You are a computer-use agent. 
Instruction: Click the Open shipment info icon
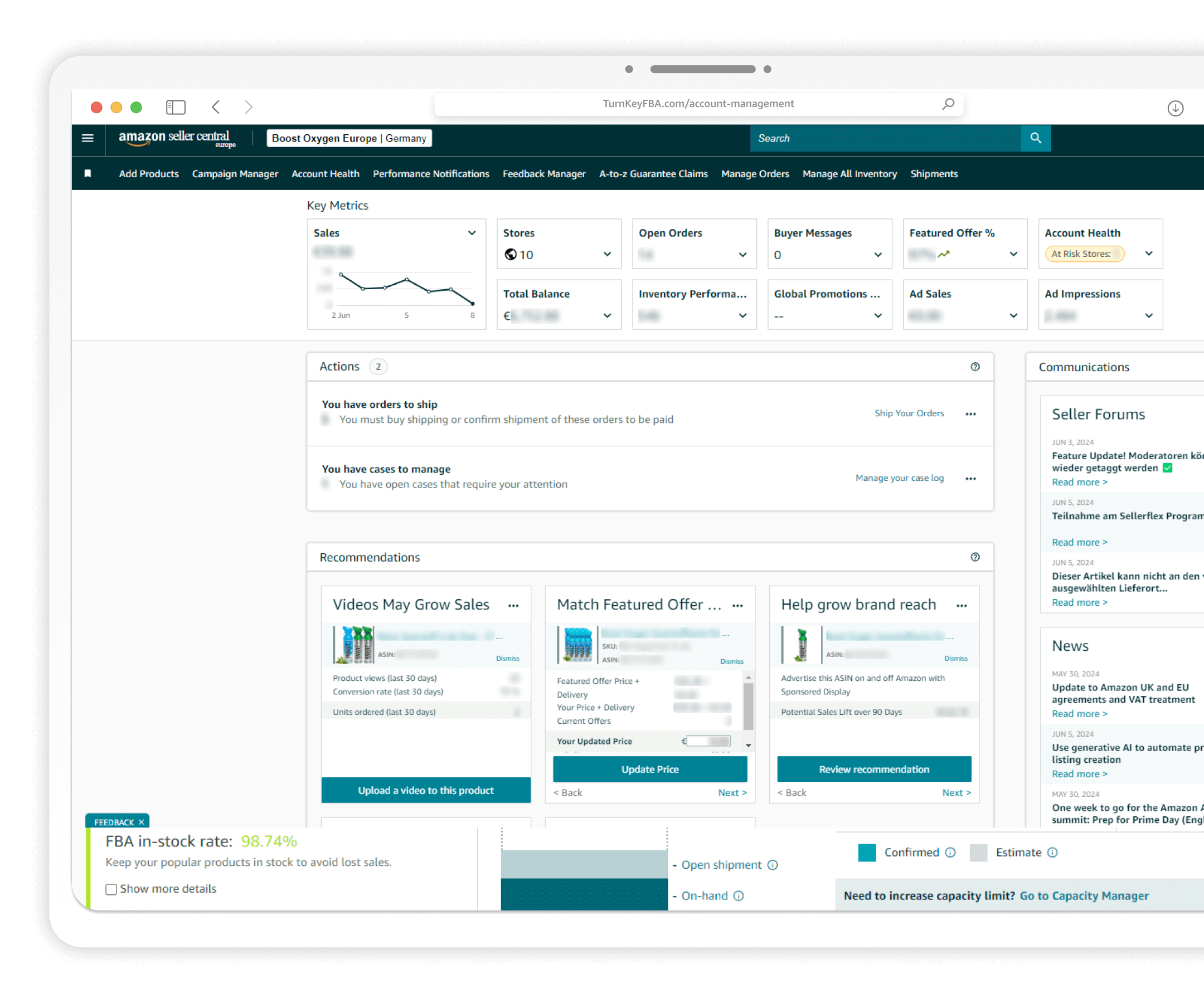773,865
